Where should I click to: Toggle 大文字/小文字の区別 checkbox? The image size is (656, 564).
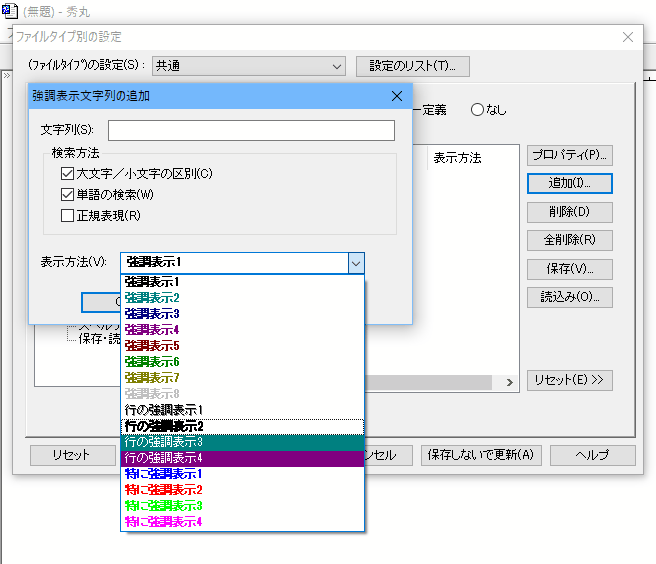click(67, 173)
